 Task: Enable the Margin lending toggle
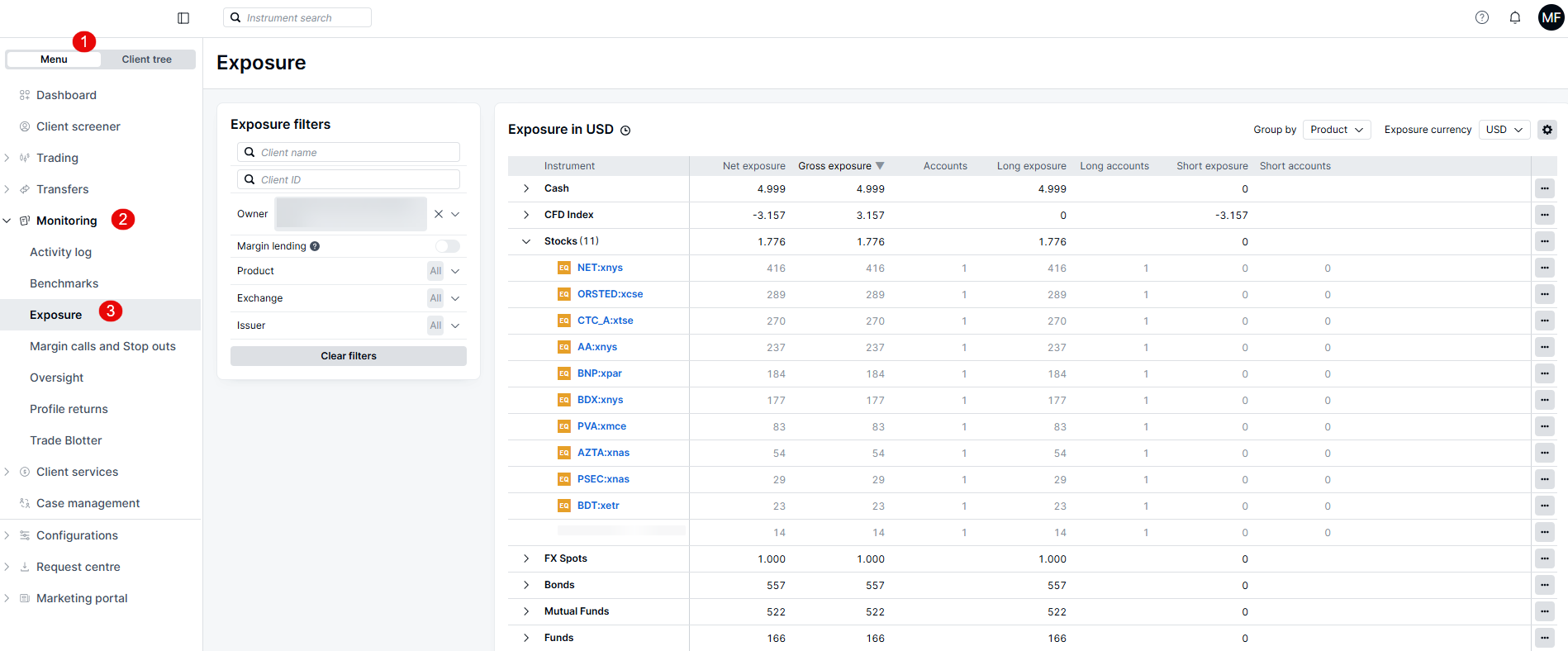tap(447, 246)
